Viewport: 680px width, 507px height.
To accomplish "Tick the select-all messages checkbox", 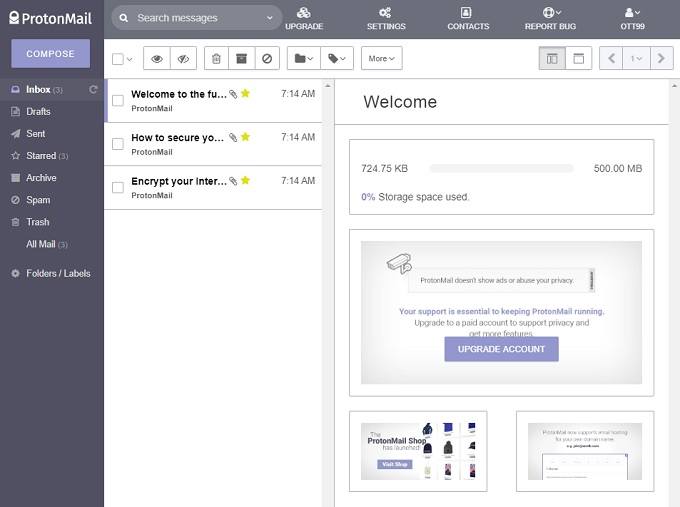I will (118, 59).
